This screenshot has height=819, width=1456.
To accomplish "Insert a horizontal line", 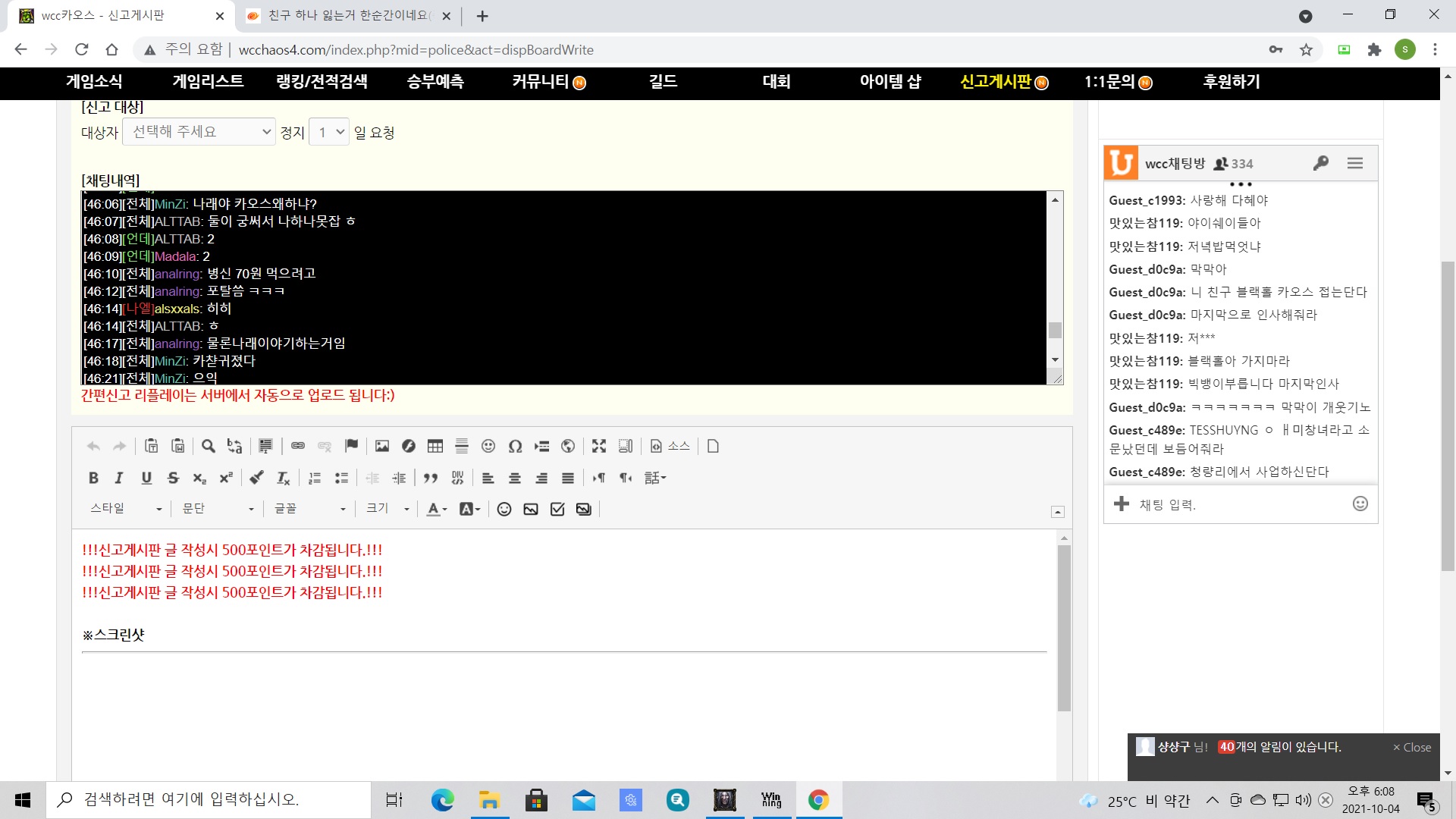I will pyautogui.click(x=462, y=446).
